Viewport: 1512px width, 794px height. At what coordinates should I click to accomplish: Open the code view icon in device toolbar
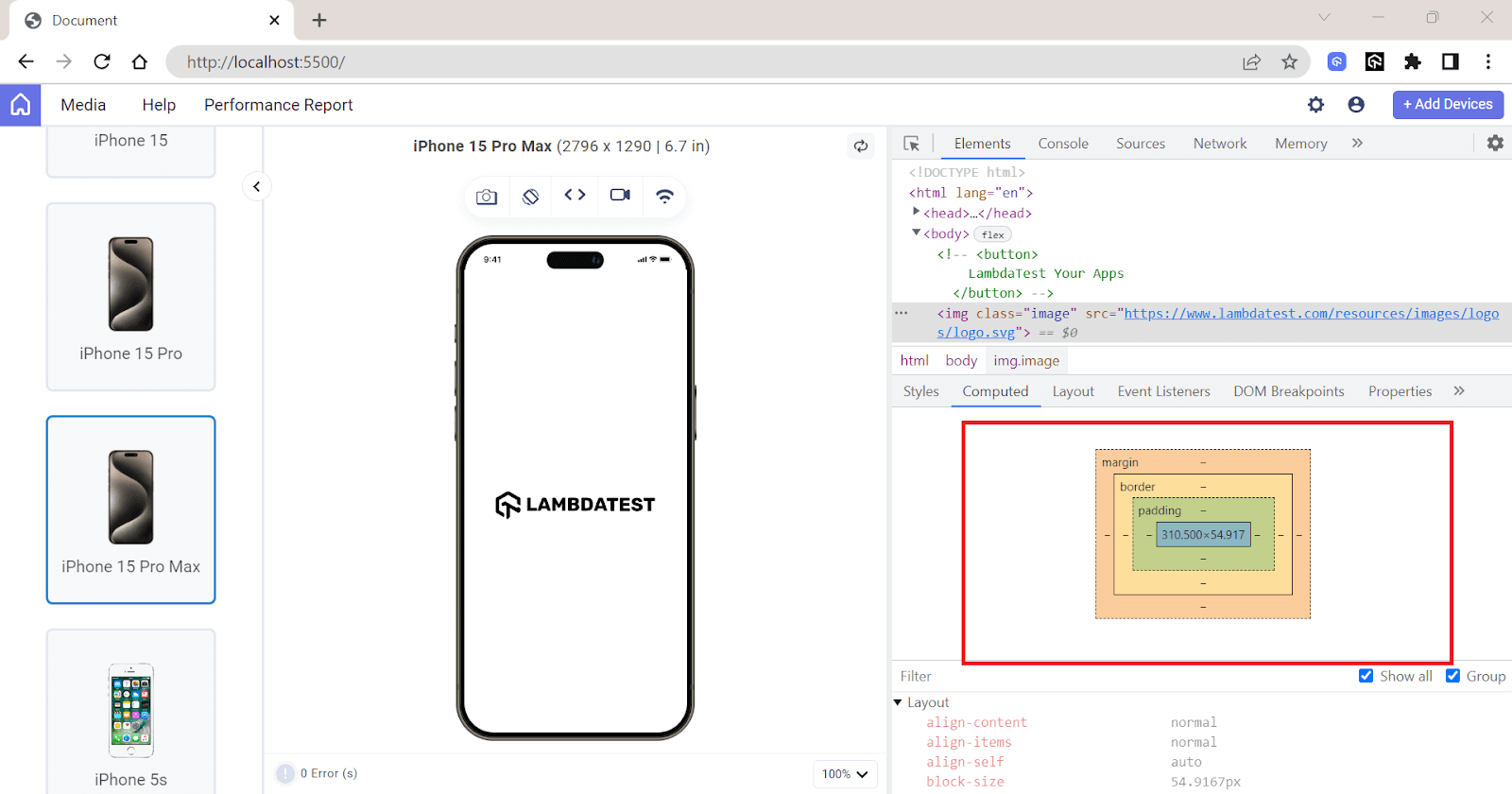[x=575, y=196]
